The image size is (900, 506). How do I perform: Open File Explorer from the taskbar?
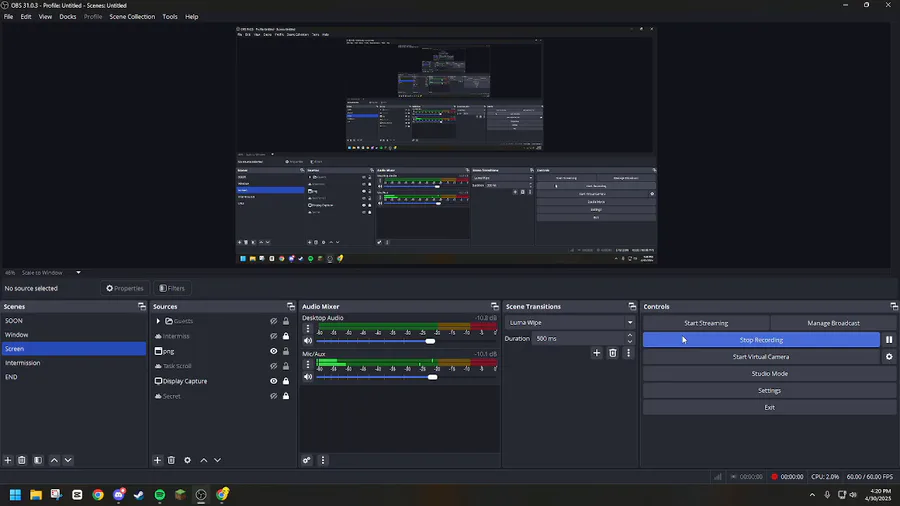click(x=36, y=495)
